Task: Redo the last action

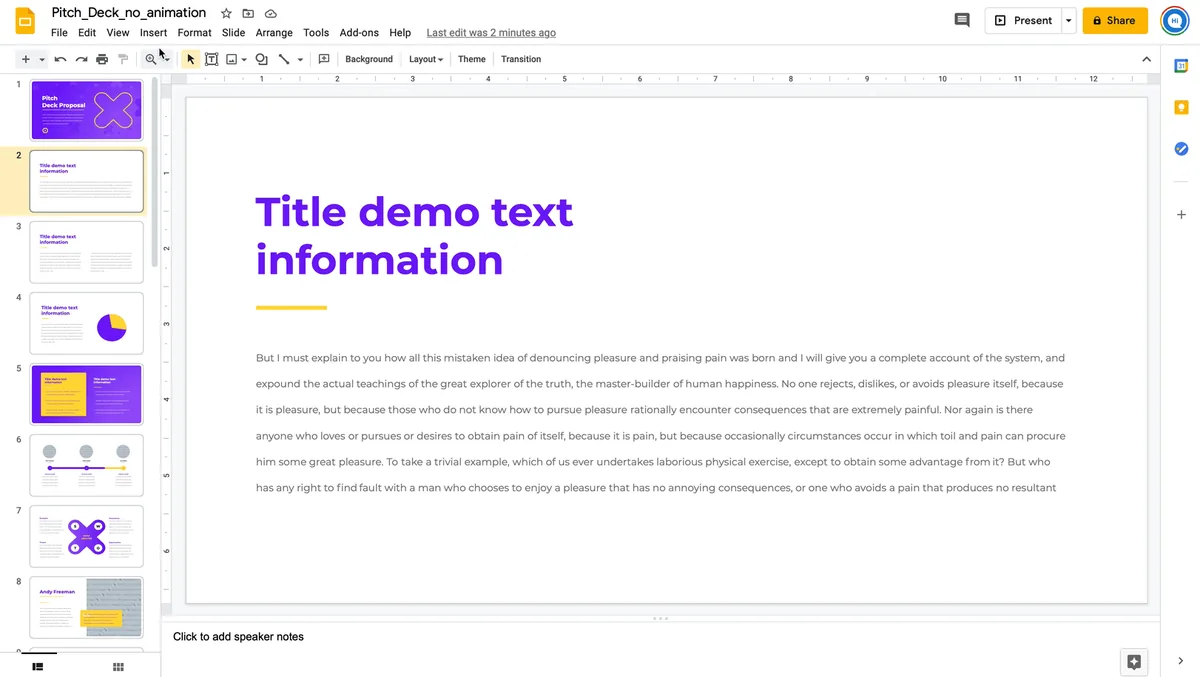Action: coord(82,59)
